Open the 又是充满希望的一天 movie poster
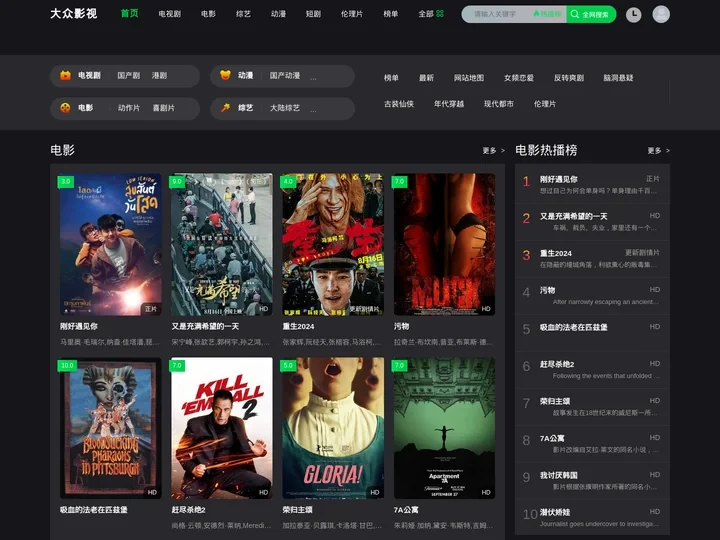The width and height of the screenshot is (720, 540). (222, 244)
